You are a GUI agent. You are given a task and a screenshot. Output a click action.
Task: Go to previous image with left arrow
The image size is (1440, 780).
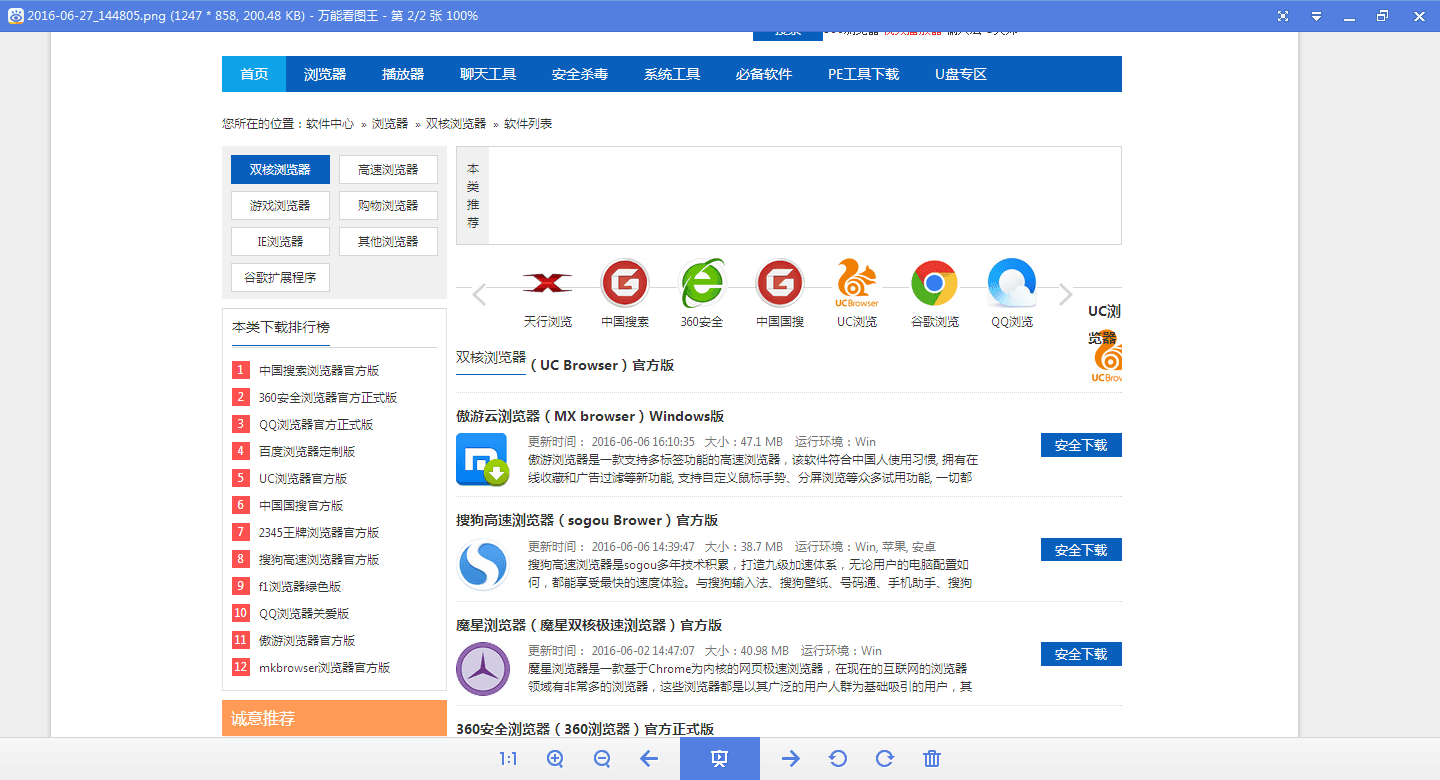649,759
